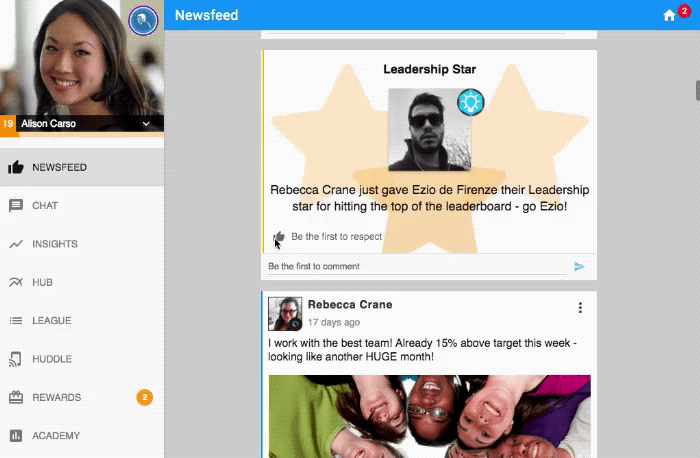Open Ezio de Firenze's photo in the star post
700x458 pixels.
pyautogui.click(x=429, y=129)
